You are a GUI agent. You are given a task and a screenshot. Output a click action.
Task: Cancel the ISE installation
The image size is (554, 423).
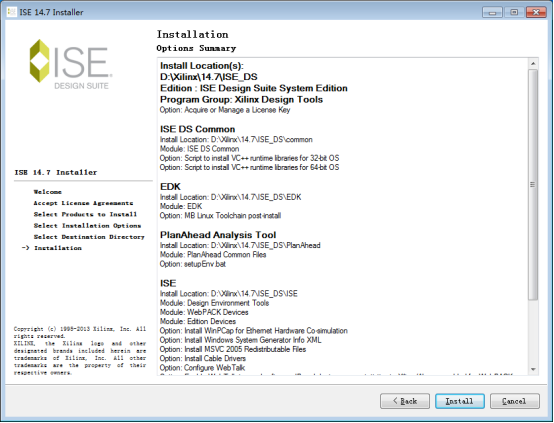pos(514,401)
